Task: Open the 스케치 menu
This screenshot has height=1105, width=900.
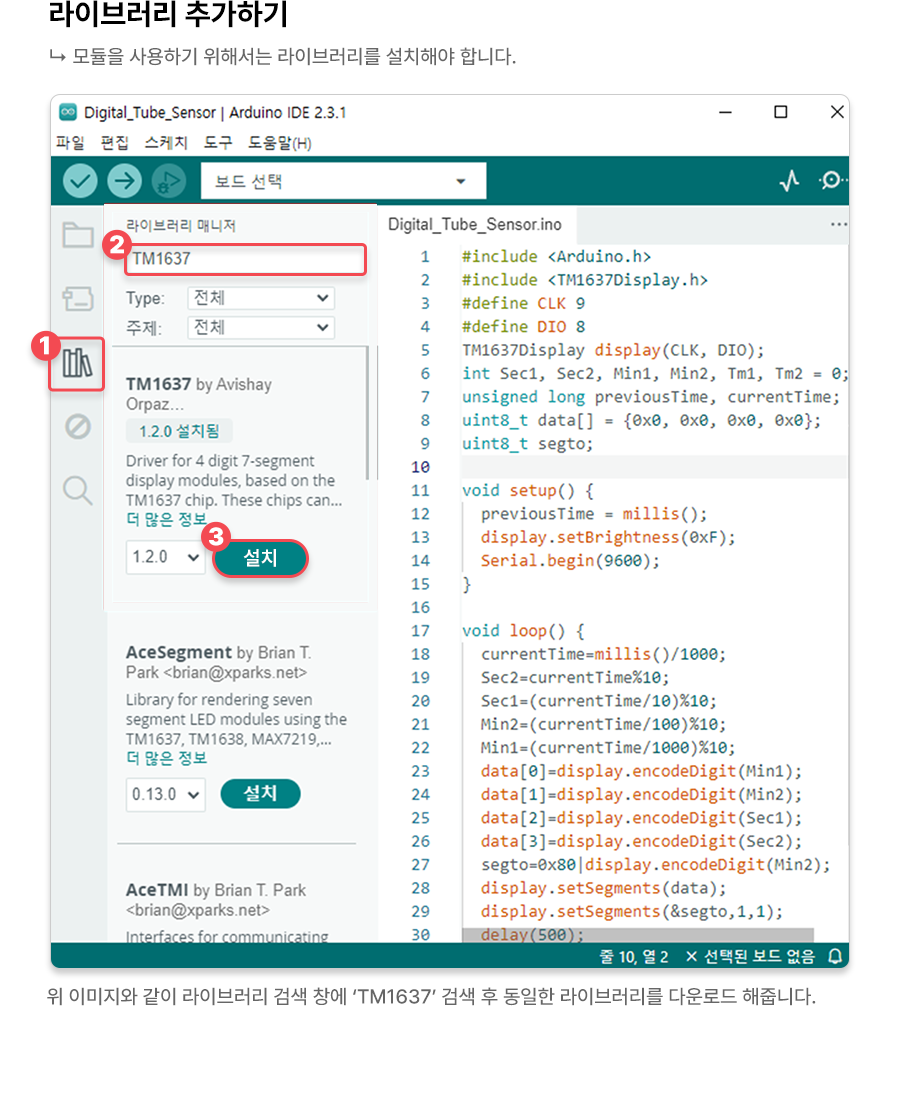Action: tap(165, 143)
